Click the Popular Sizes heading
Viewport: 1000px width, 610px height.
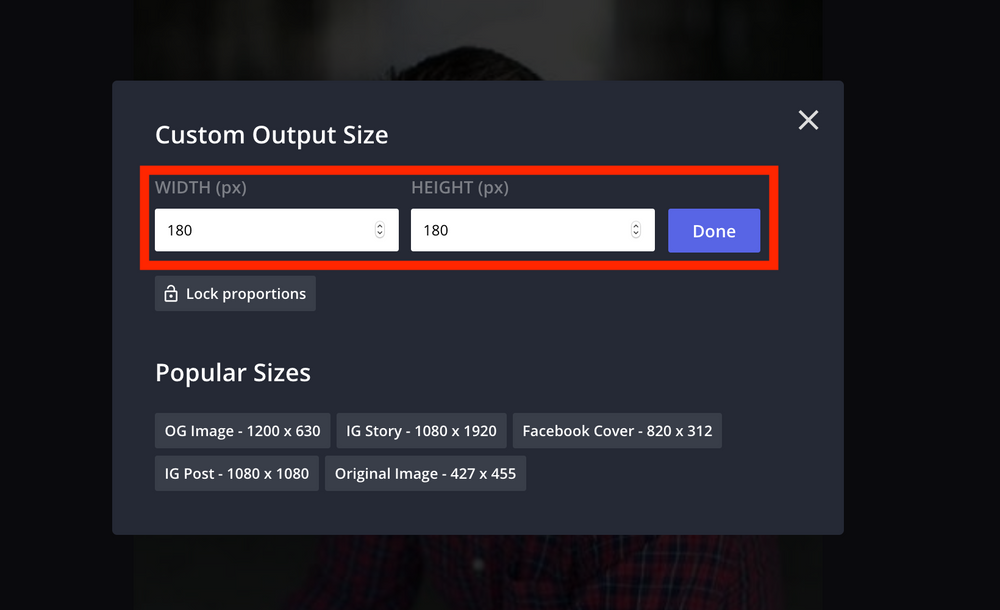tap(232, 372)
